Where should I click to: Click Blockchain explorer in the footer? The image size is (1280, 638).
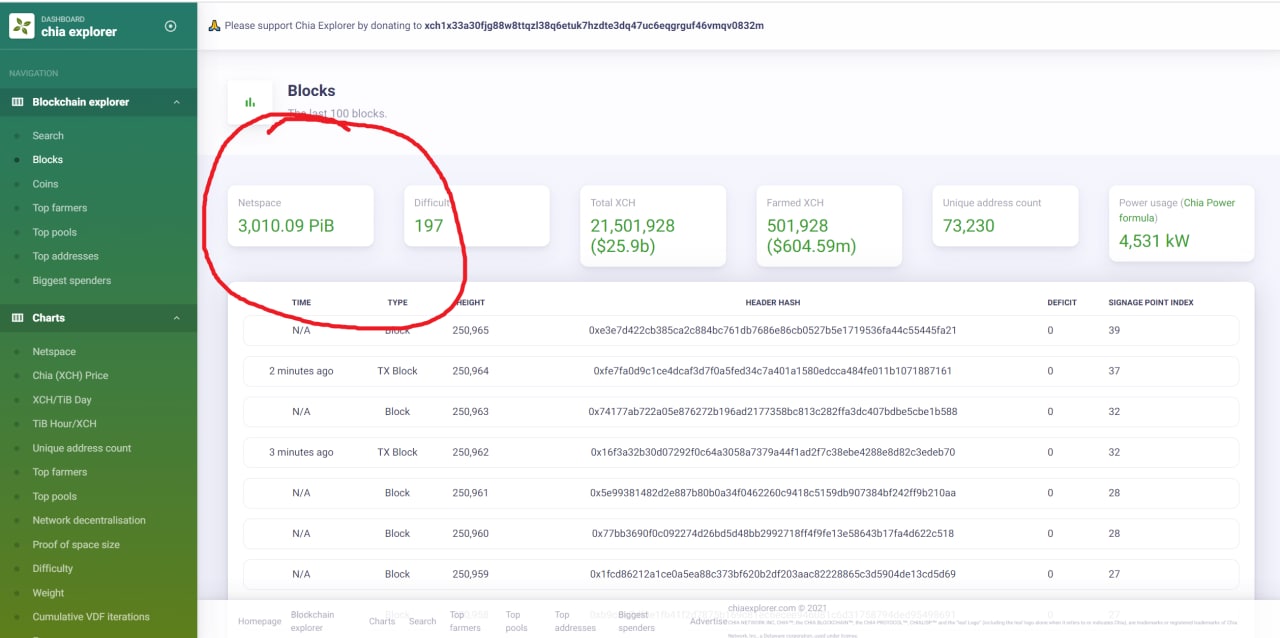[313, 621]
